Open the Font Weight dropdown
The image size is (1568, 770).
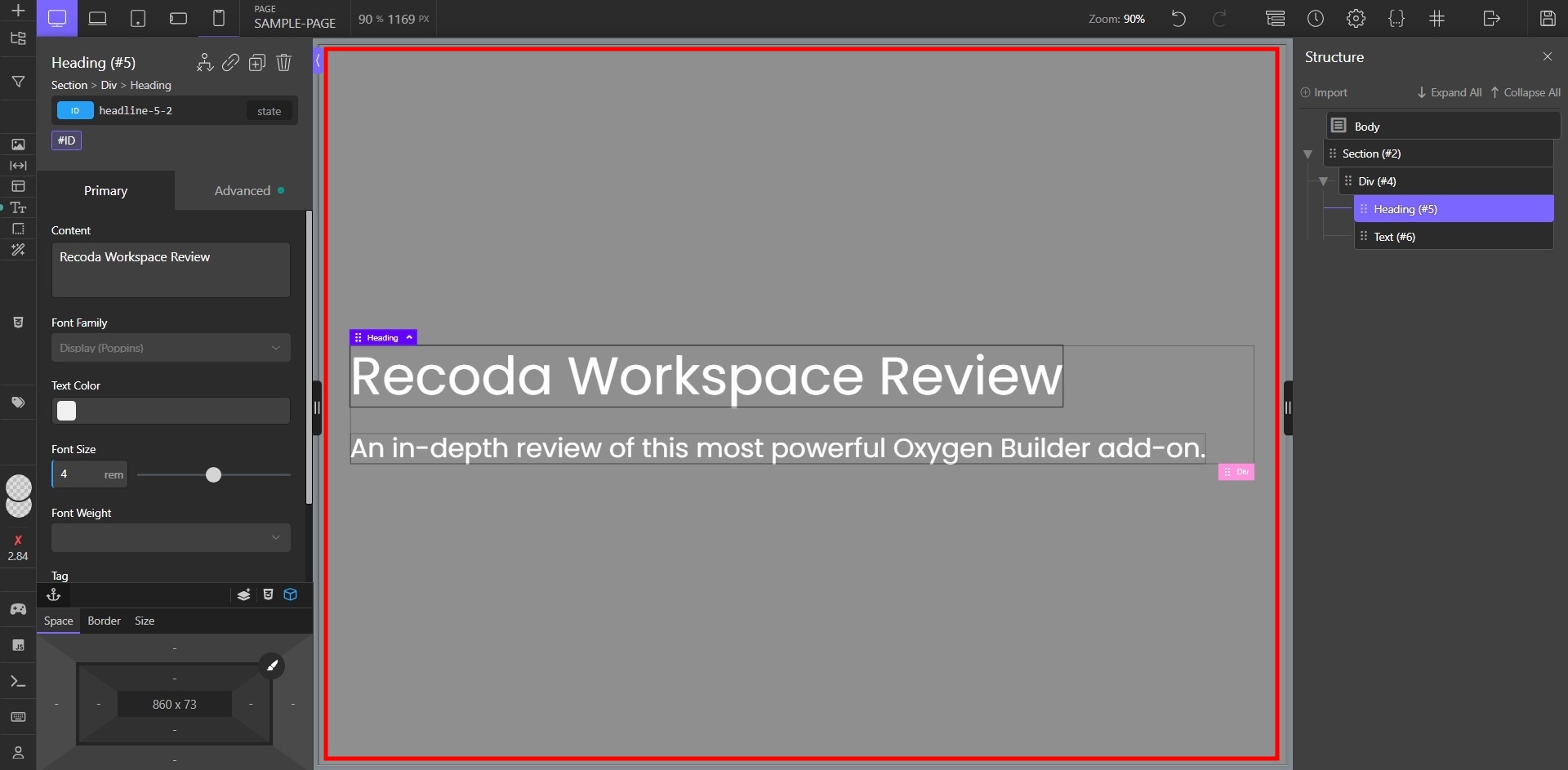(x=170, y=537)
